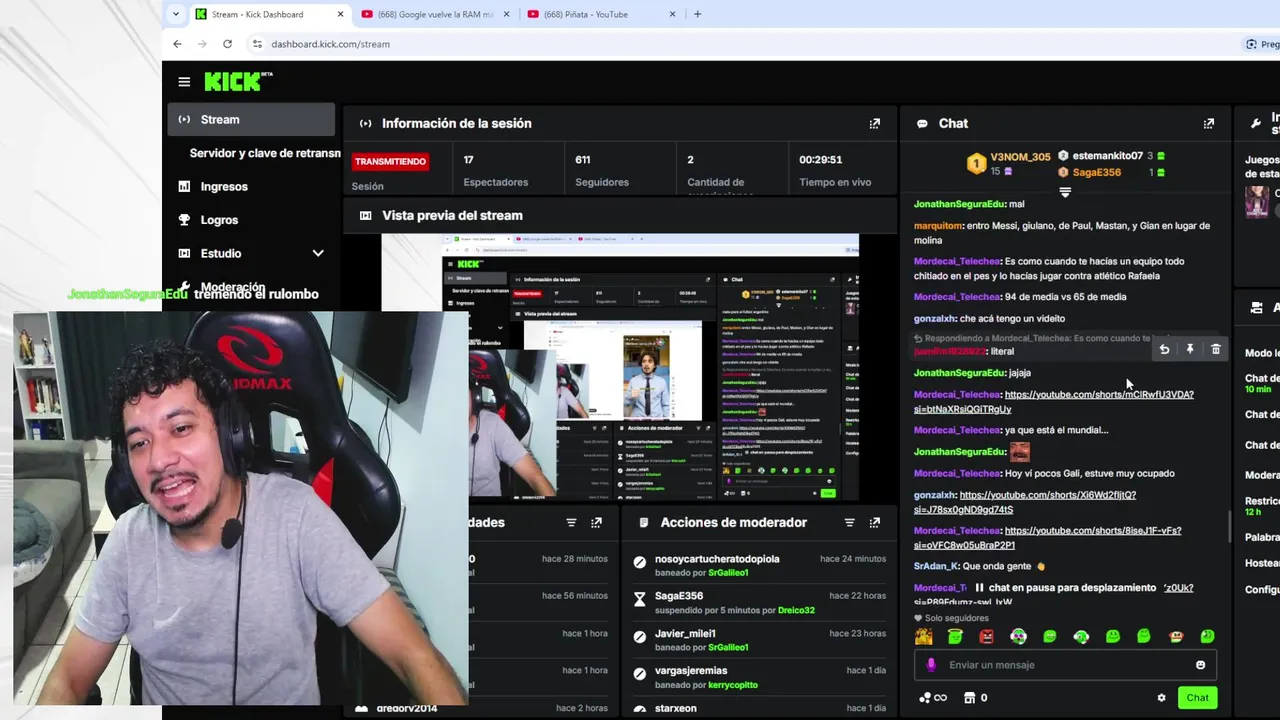This screenshot has width=1280, height=720.
Task: Click the address bar URL
Action: point(330,44)
